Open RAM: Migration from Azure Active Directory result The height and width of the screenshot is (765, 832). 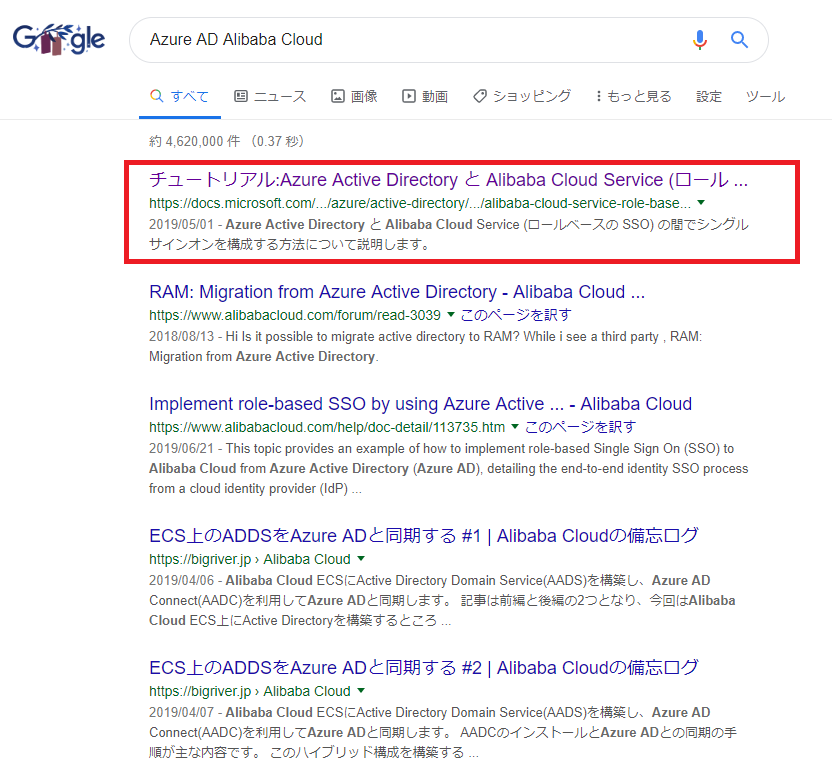coord(397,292)
